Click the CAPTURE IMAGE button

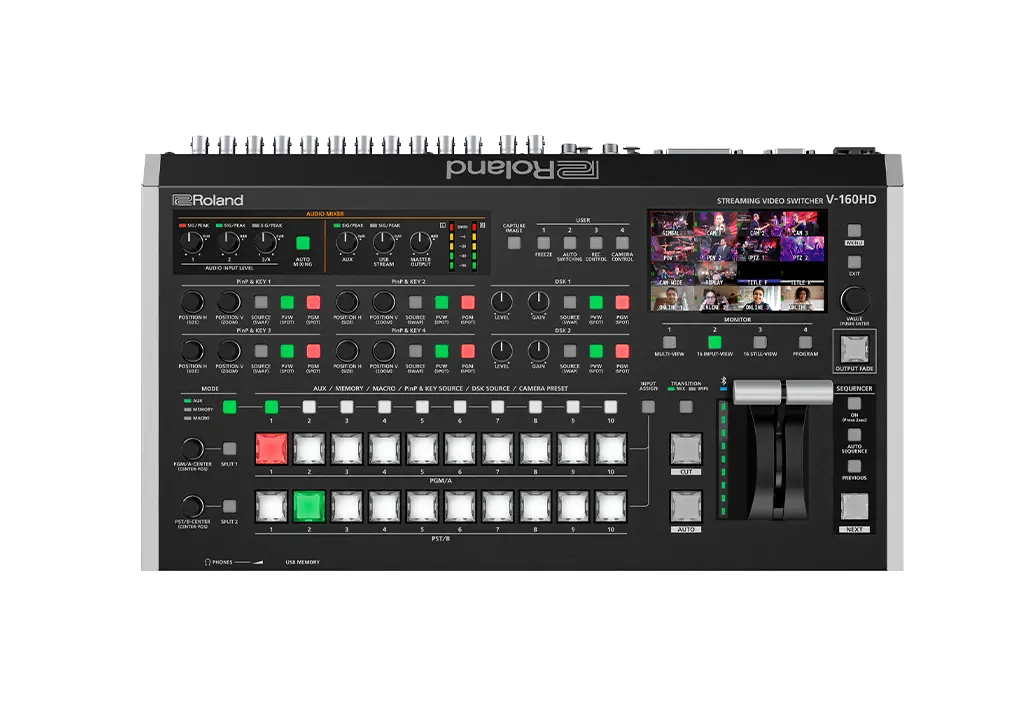point(514,243)
